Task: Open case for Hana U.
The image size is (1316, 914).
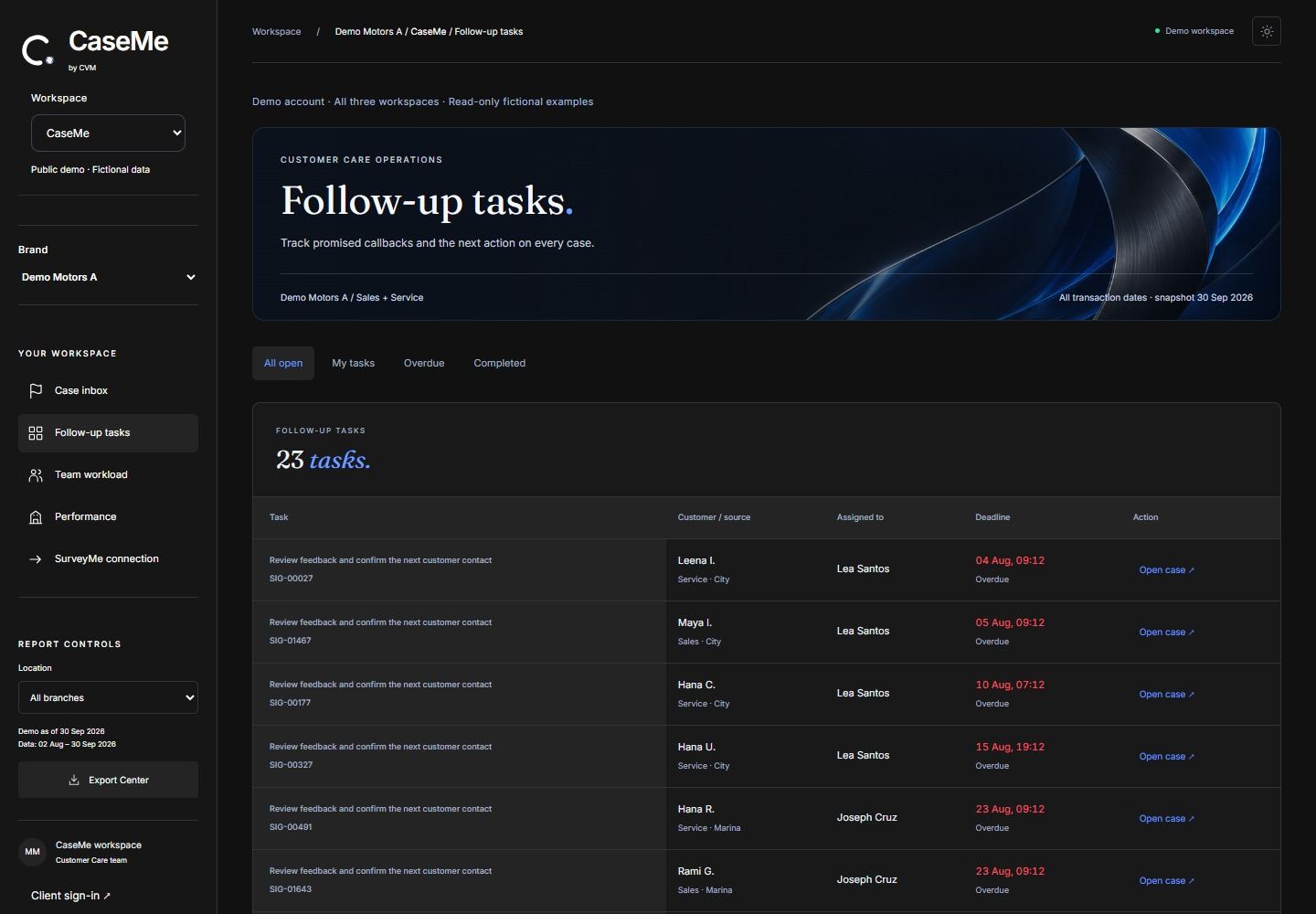Action: coord(1167,757)
